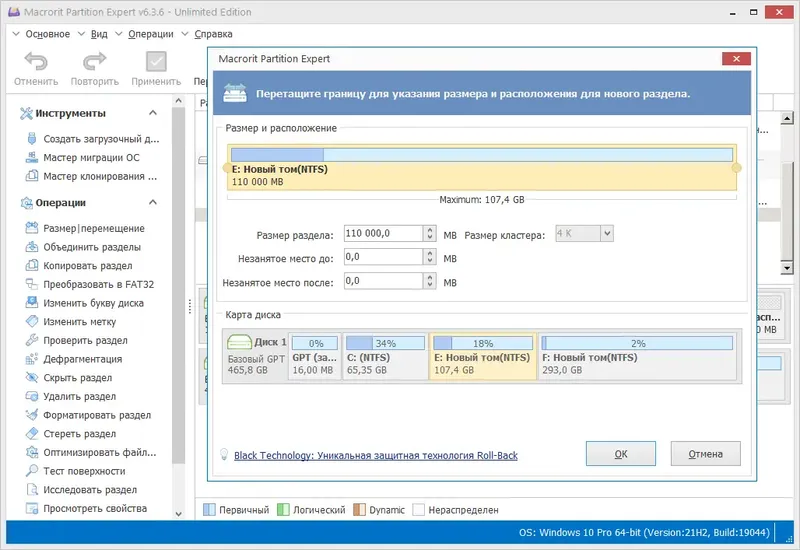
Task: Select Исследовать раздел icon
Action: (32, 490)
